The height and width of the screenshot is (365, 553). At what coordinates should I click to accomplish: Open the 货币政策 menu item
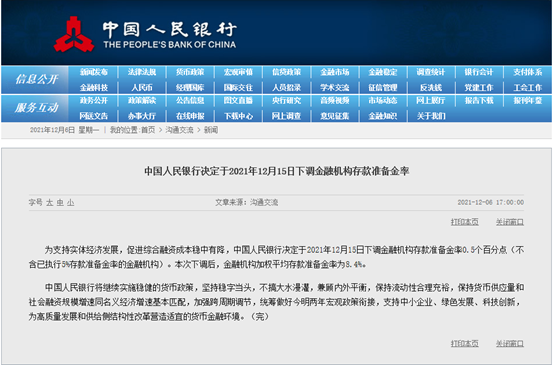(190, 72)
